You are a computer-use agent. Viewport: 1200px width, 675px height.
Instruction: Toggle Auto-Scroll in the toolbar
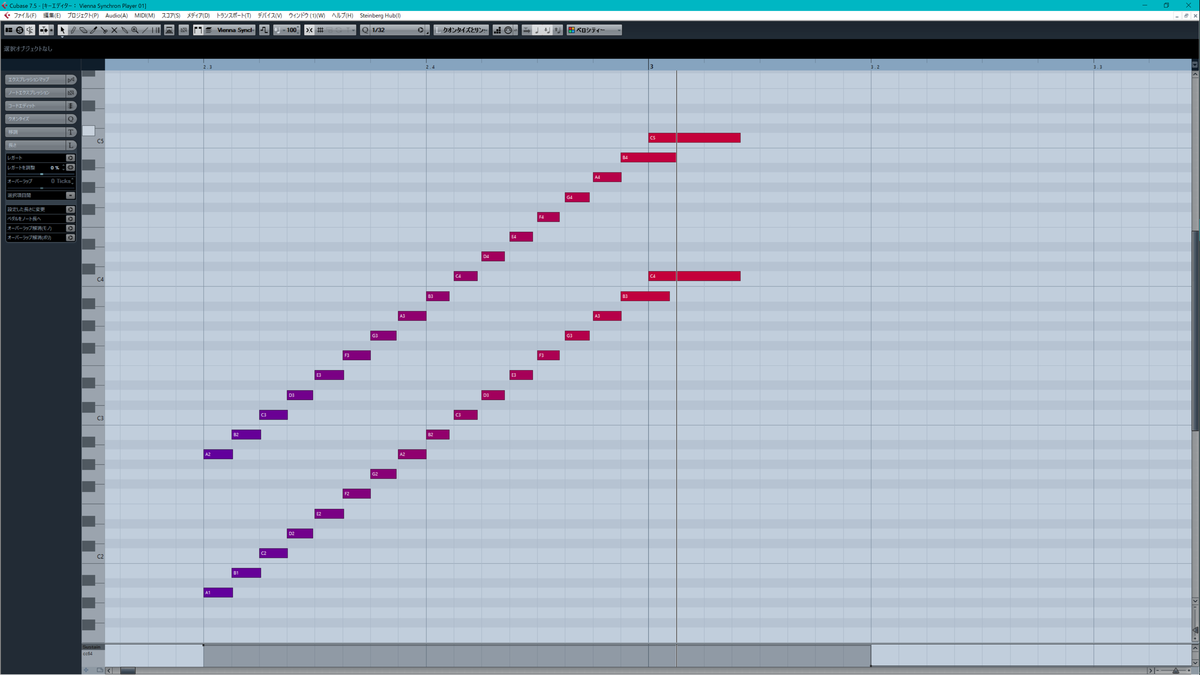[x=46, y=30]
